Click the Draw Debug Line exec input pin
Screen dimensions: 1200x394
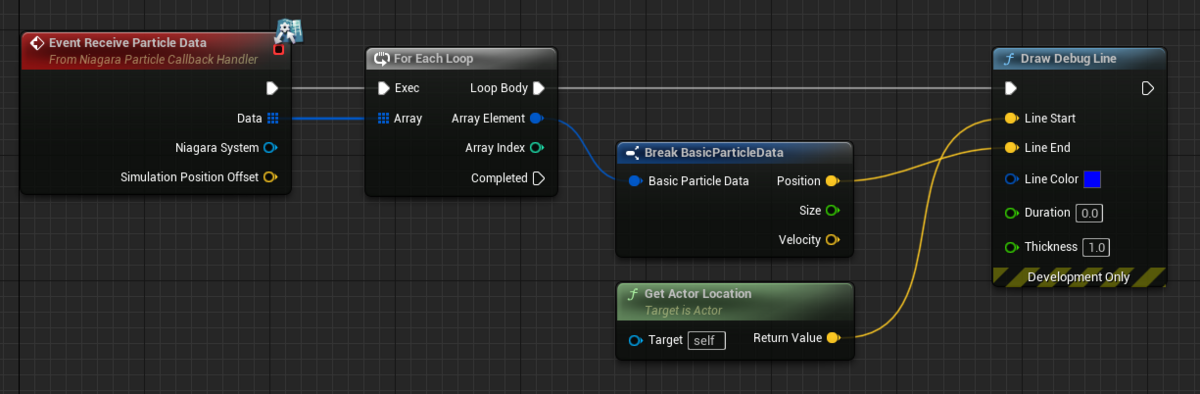pos(1011,88)
